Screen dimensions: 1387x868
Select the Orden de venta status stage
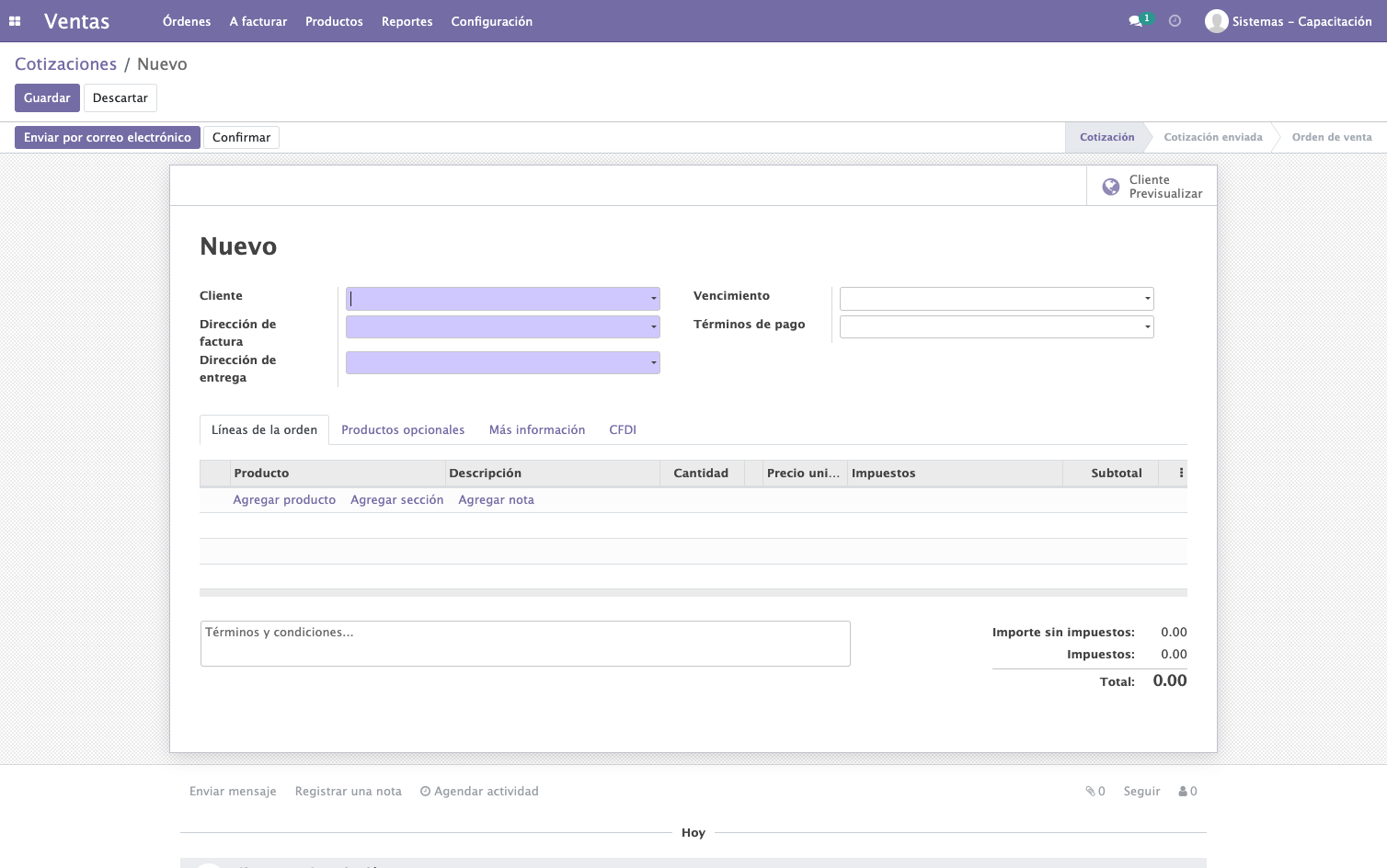point(1332,137)
